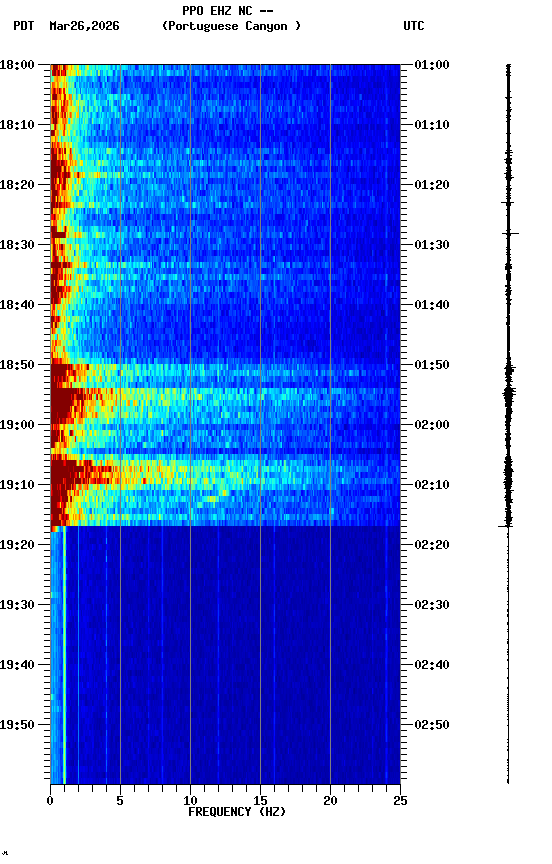Click the '15' frequency axis tick label

[260, 801]
